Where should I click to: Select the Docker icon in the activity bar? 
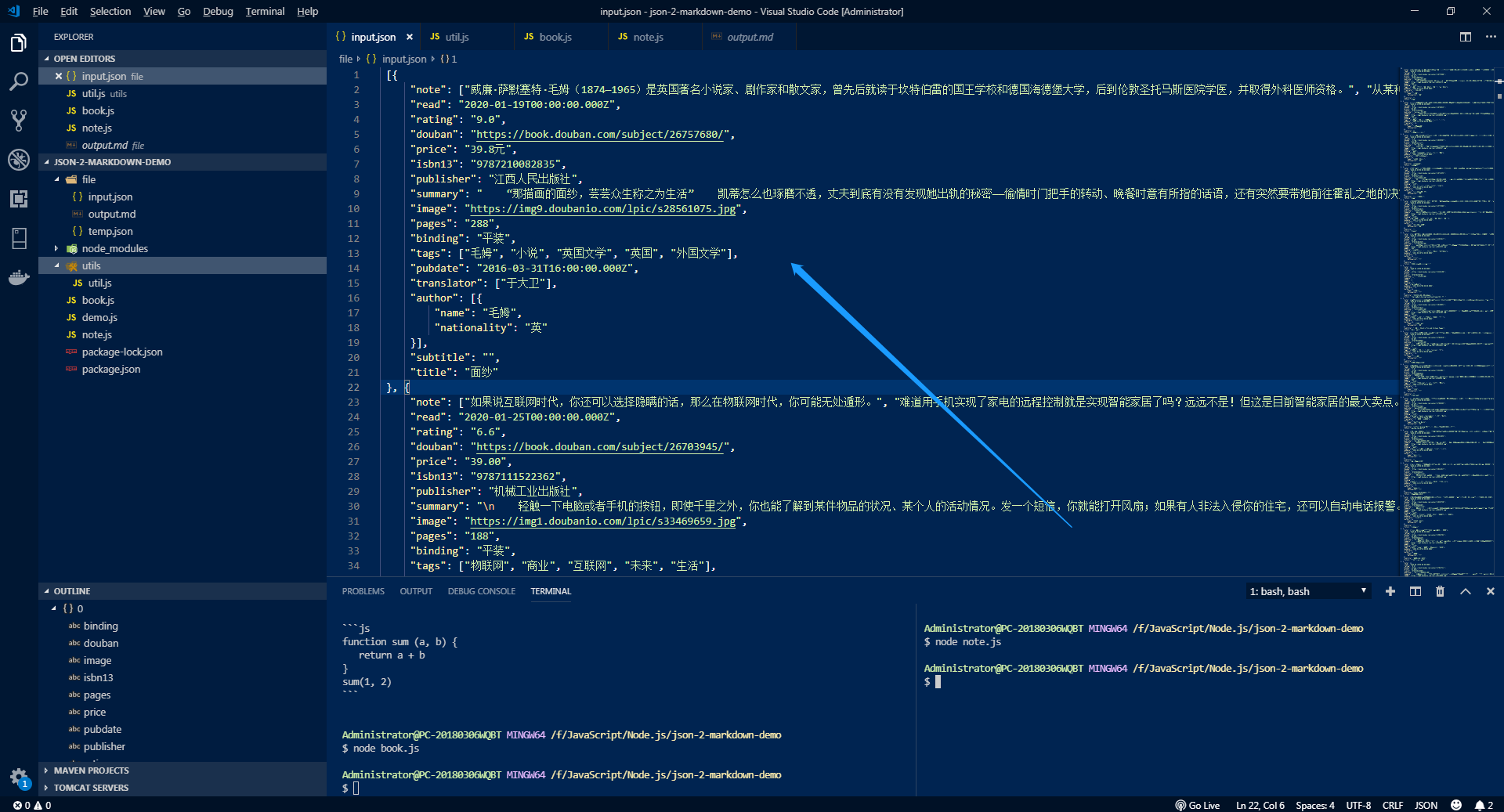click(x=19, y=277)
